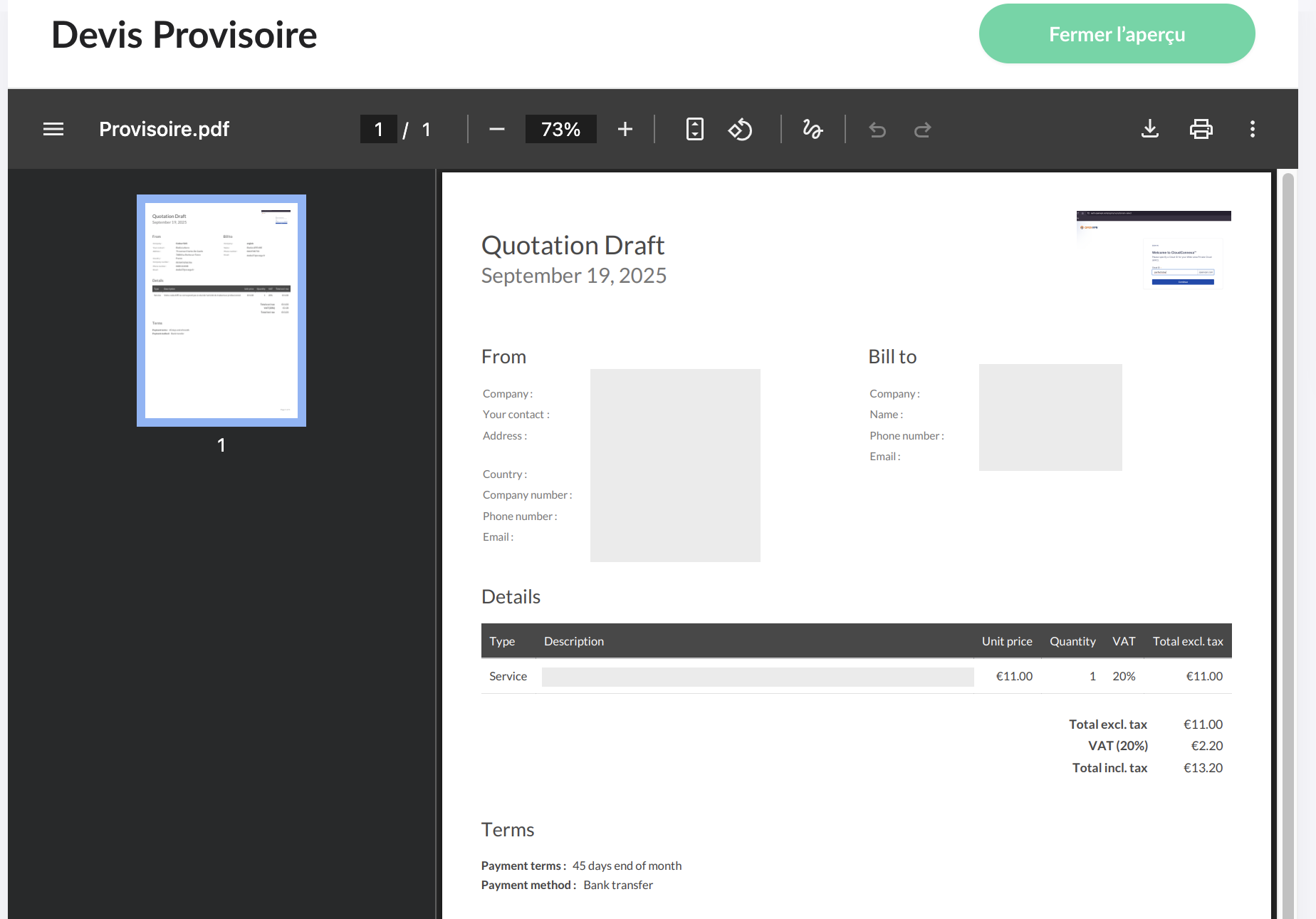Viewport: 1316px width, 919px height.
Task: Click the fit to page icon
Action: 694,129
